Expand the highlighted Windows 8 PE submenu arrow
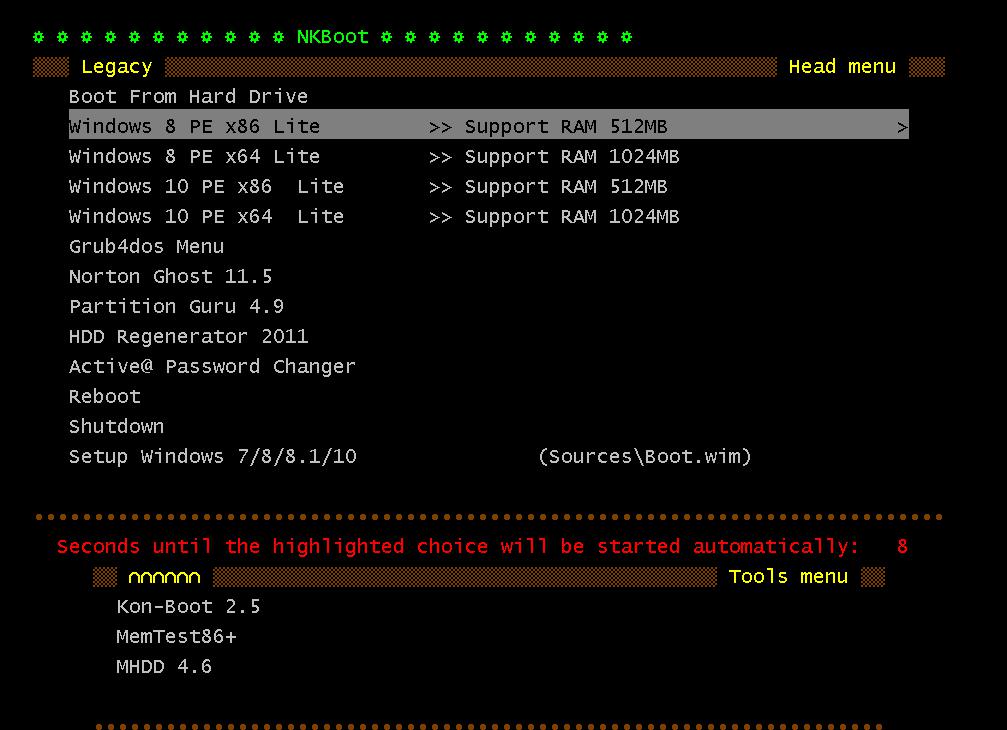This screenshot has height=730, width=1007. [903, 126]
